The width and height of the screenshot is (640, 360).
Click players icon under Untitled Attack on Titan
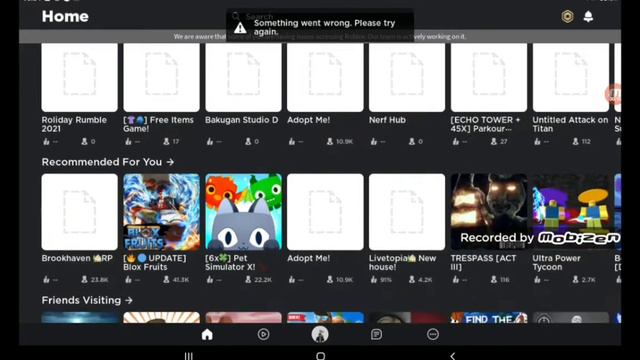576,141
